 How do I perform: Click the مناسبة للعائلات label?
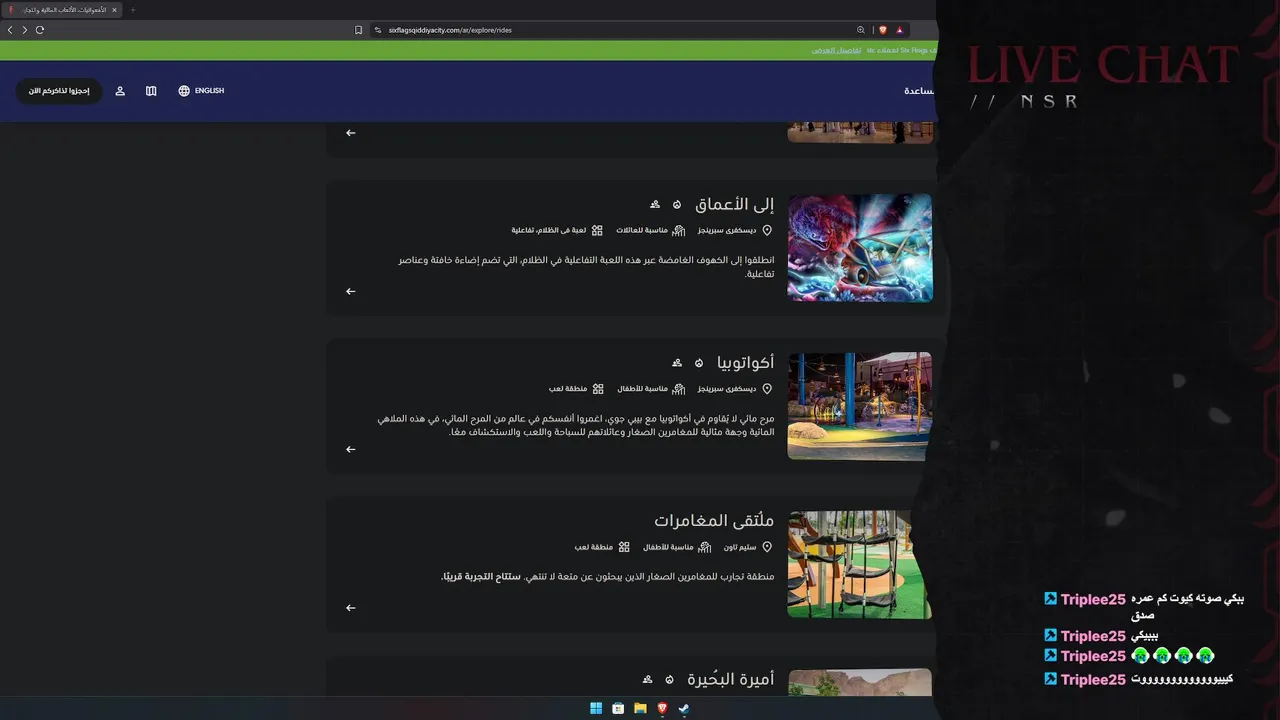[x=642, y=230]
